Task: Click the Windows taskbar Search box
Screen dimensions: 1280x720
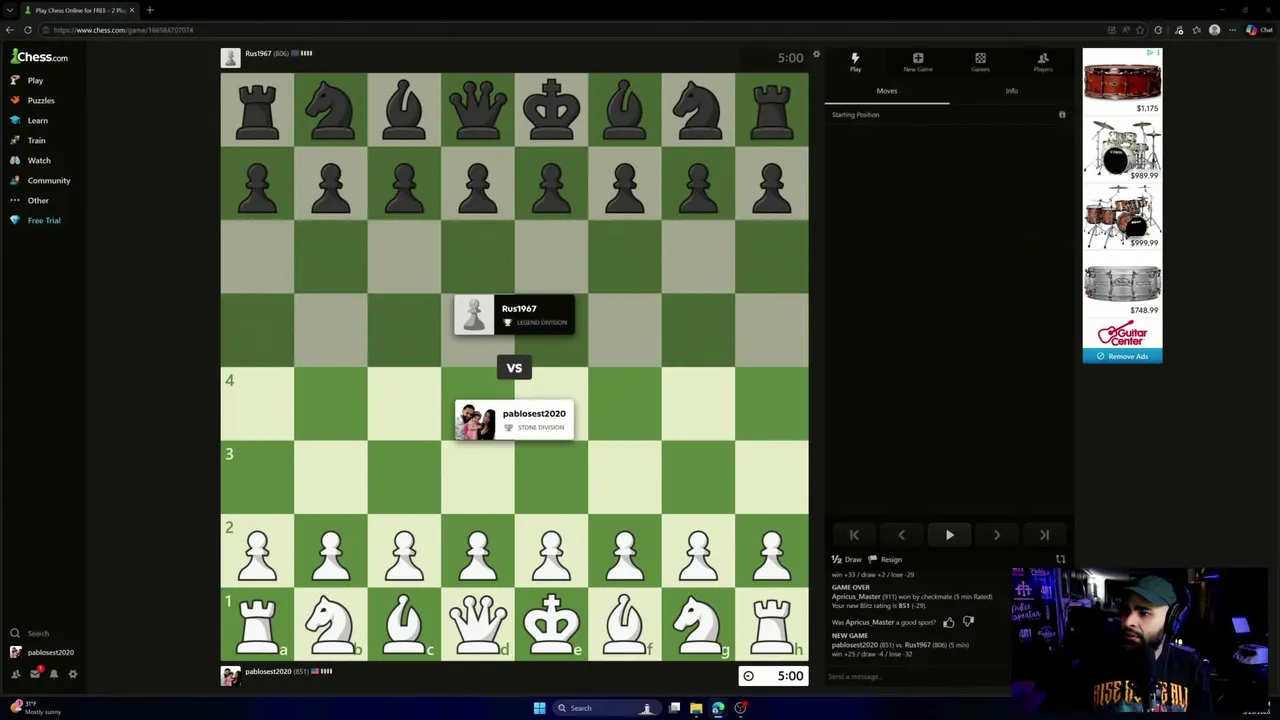Action: [x=606, y=708]
